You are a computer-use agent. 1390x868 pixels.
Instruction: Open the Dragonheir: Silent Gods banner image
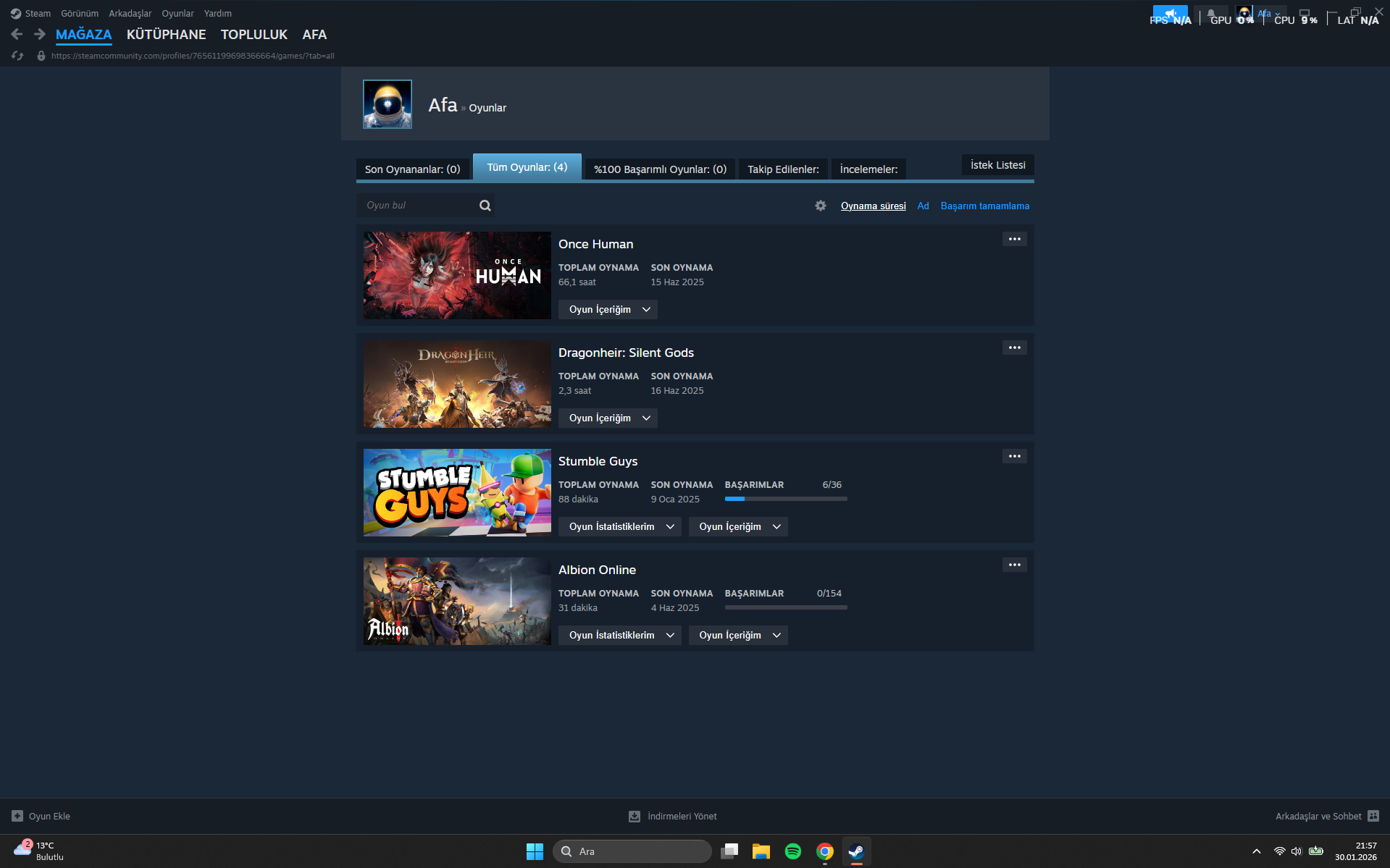tap(457, 384)
